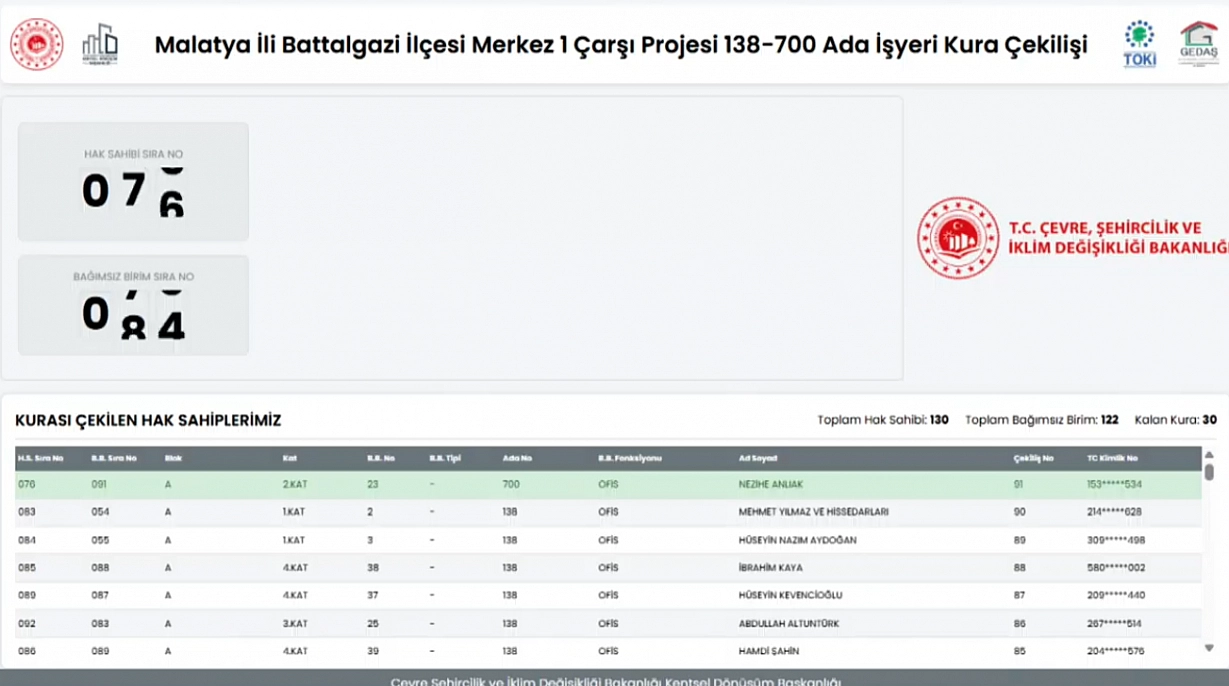1229x686 pixels.
Task: Click the Hak Sahibi Sıra No counter
Action: pos(133,182)
